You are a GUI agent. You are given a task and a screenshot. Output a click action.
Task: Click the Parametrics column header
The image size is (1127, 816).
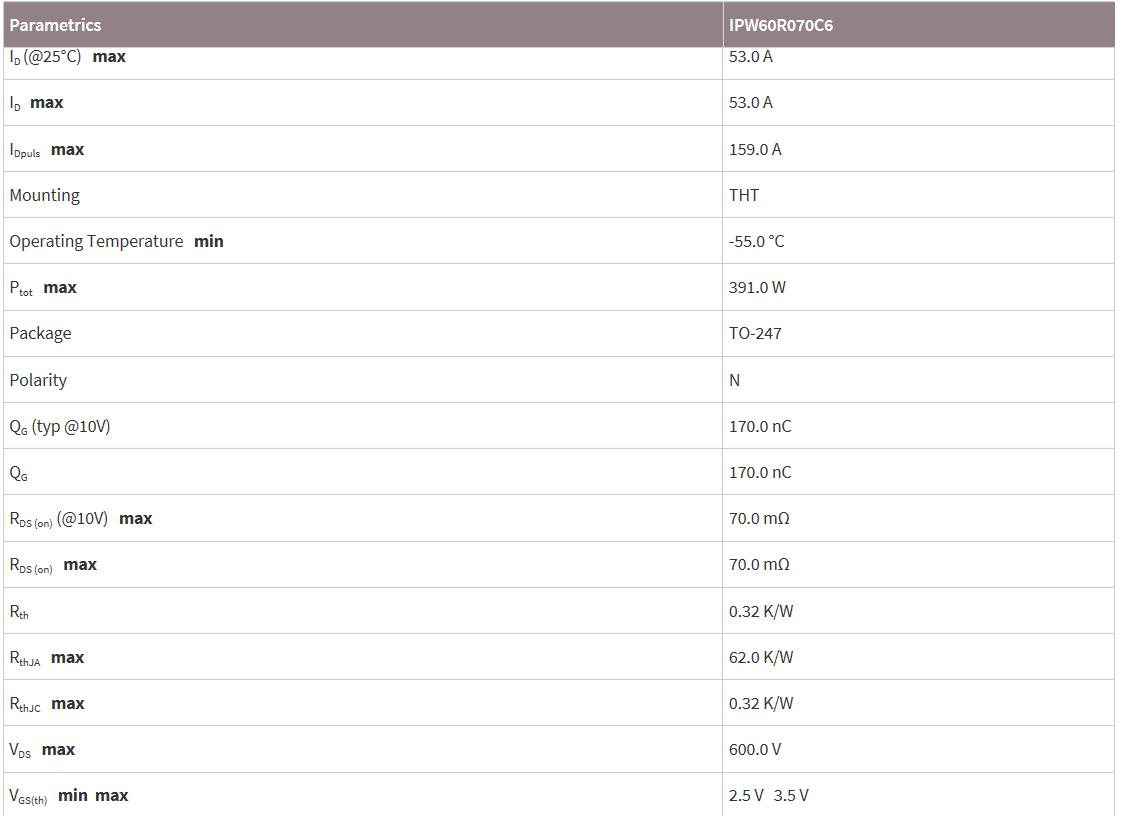click(55, 25)
